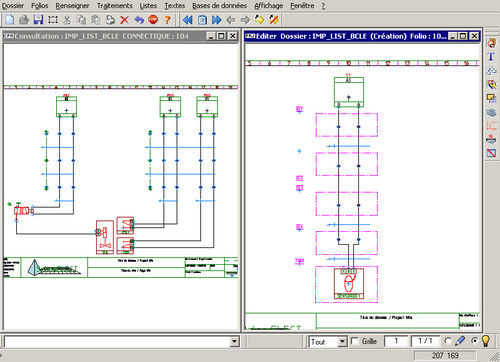Viewport: 500px width, 362px height.
Task: Click the magnifier search icon in right toolbar
Action: click(x=491, y=85)
